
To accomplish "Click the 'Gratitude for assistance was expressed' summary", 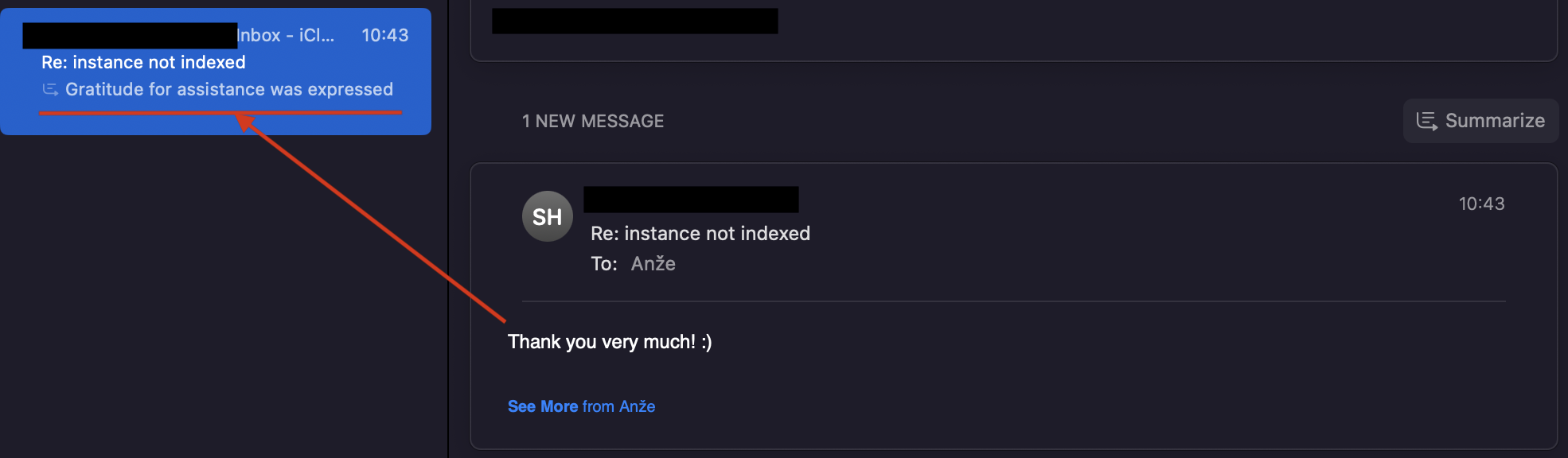I will click(229, 90).
